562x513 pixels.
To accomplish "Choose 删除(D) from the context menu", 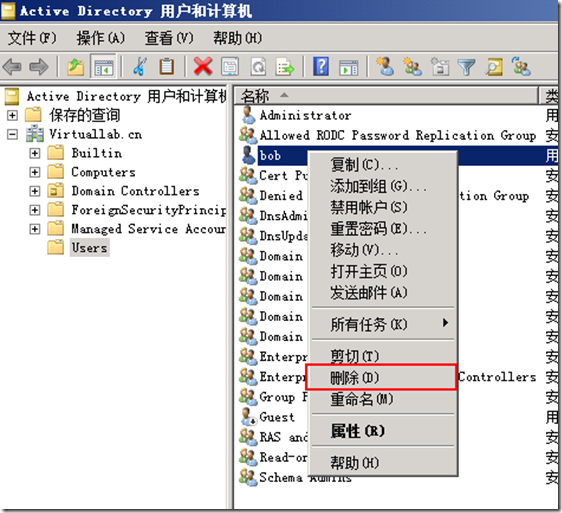I will point(382,377).
